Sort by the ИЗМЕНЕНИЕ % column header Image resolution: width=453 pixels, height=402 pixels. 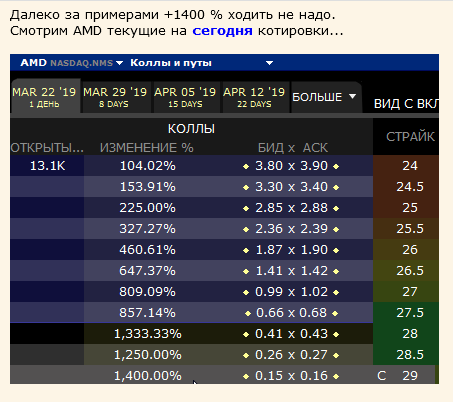(x=147, y=148)
